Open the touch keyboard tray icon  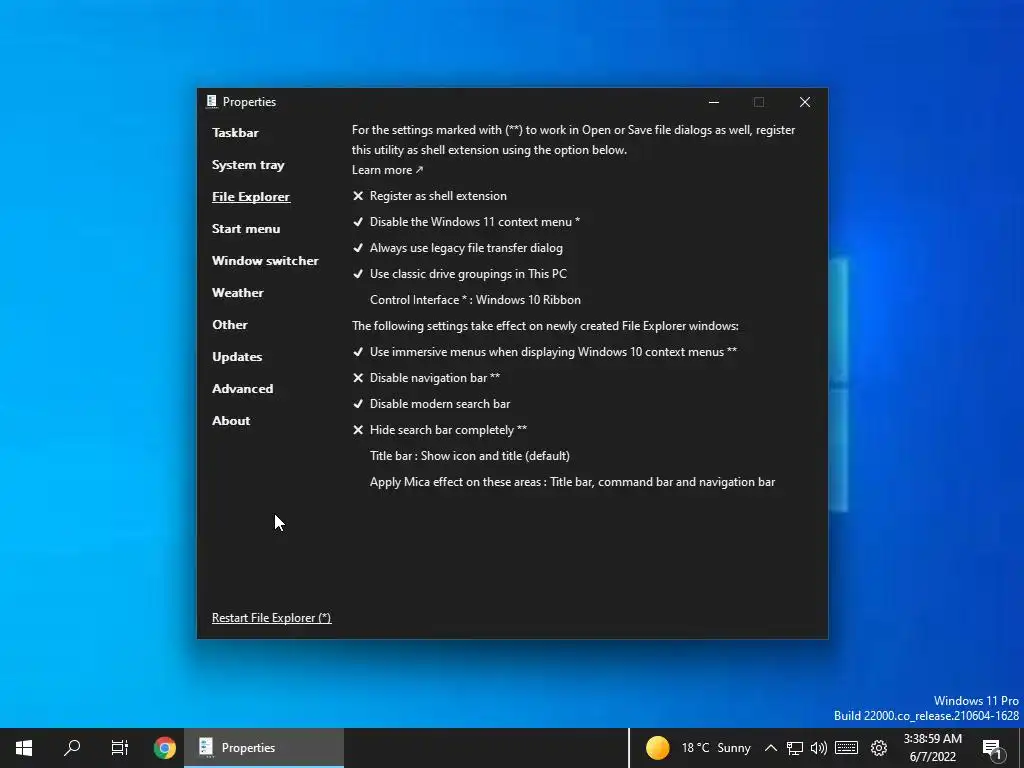pyautogui.click(x=846, y=748)
